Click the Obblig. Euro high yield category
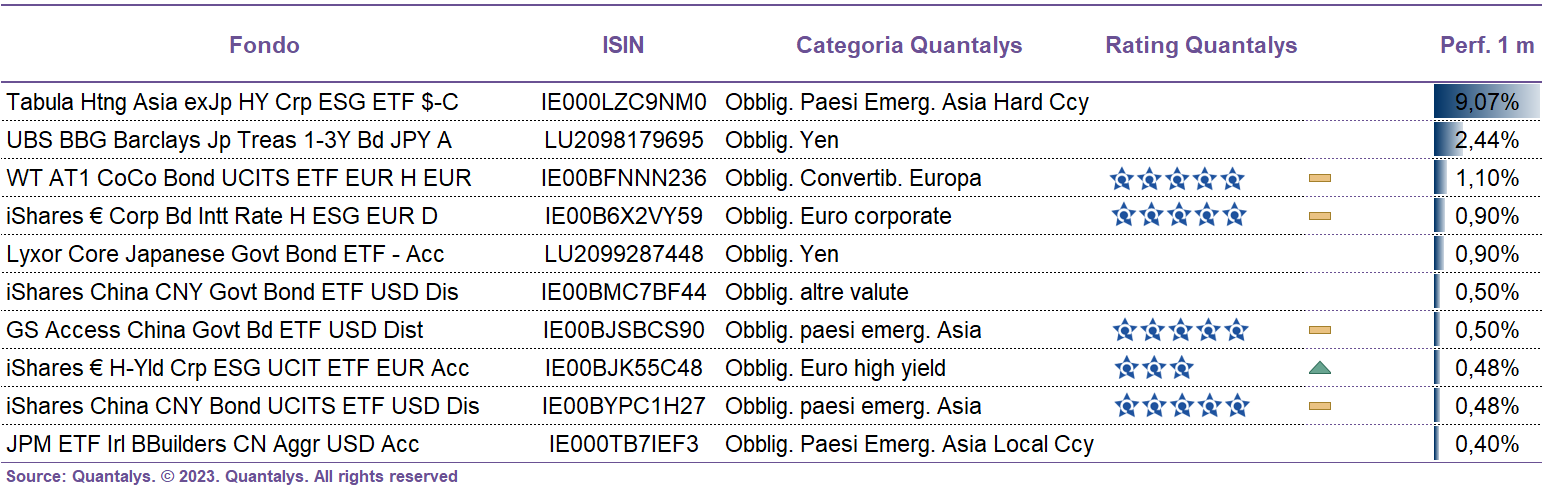Image resolution: width=1548 pixels, height=491 pixels. (835, 368)
